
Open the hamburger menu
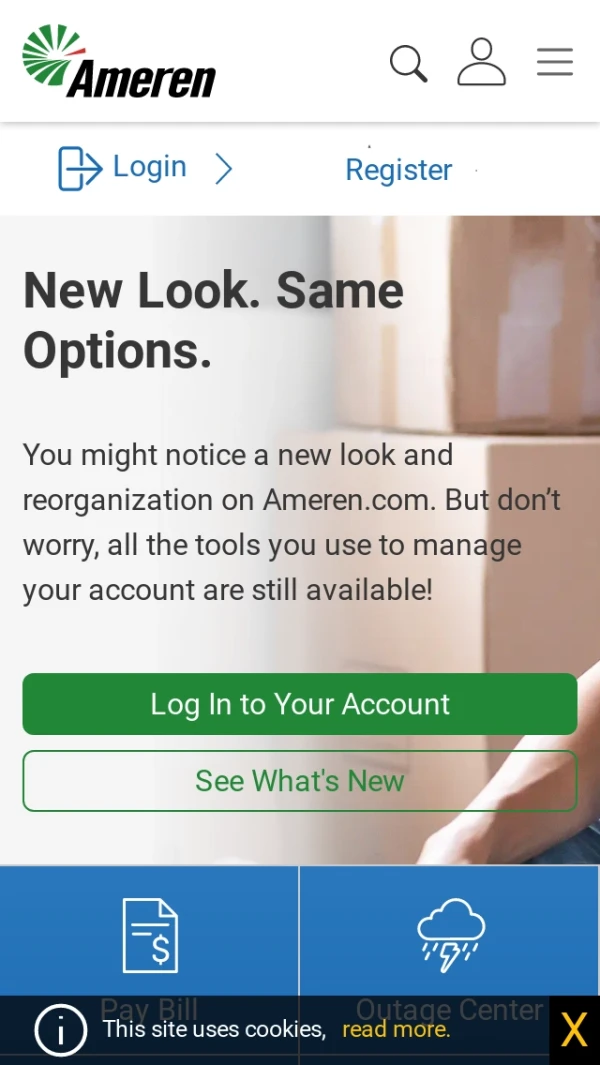coord(555,62)
